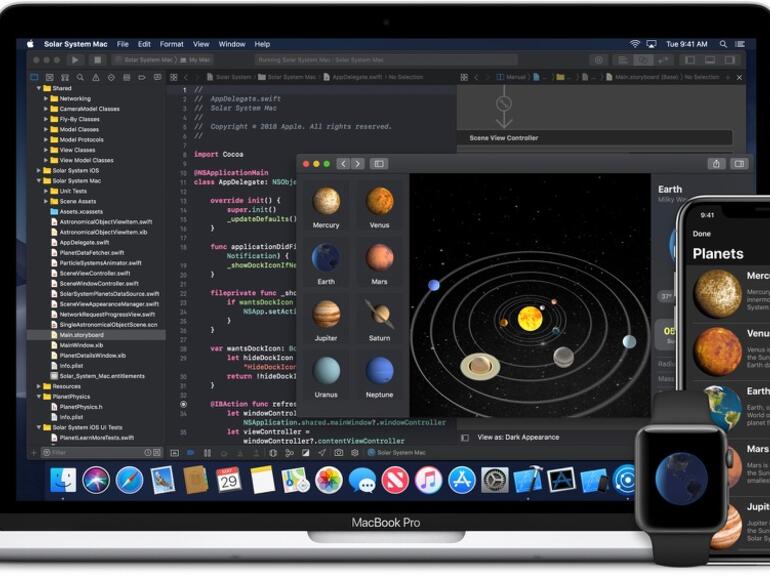Open the Format menu
Viewport: 770px width, 578px height.
(171, 44)
